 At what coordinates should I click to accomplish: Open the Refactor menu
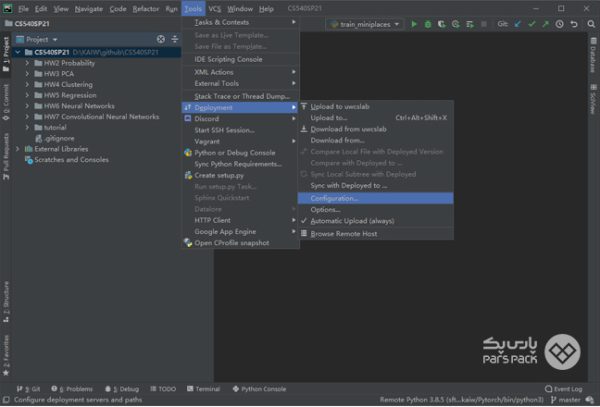(x=145, y=8)
